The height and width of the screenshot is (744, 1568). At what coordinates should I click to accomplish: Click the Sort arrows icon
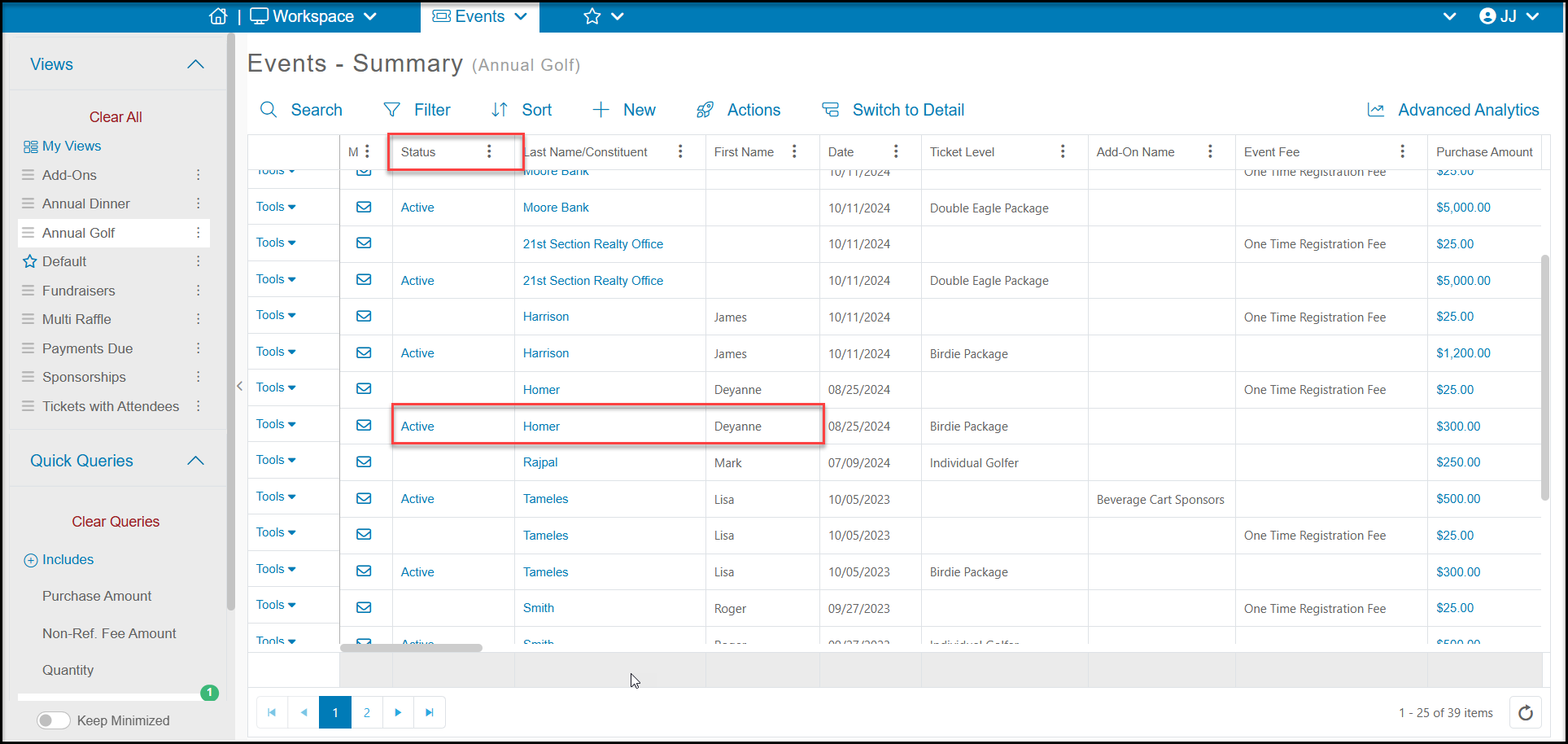tap(500, 110)
